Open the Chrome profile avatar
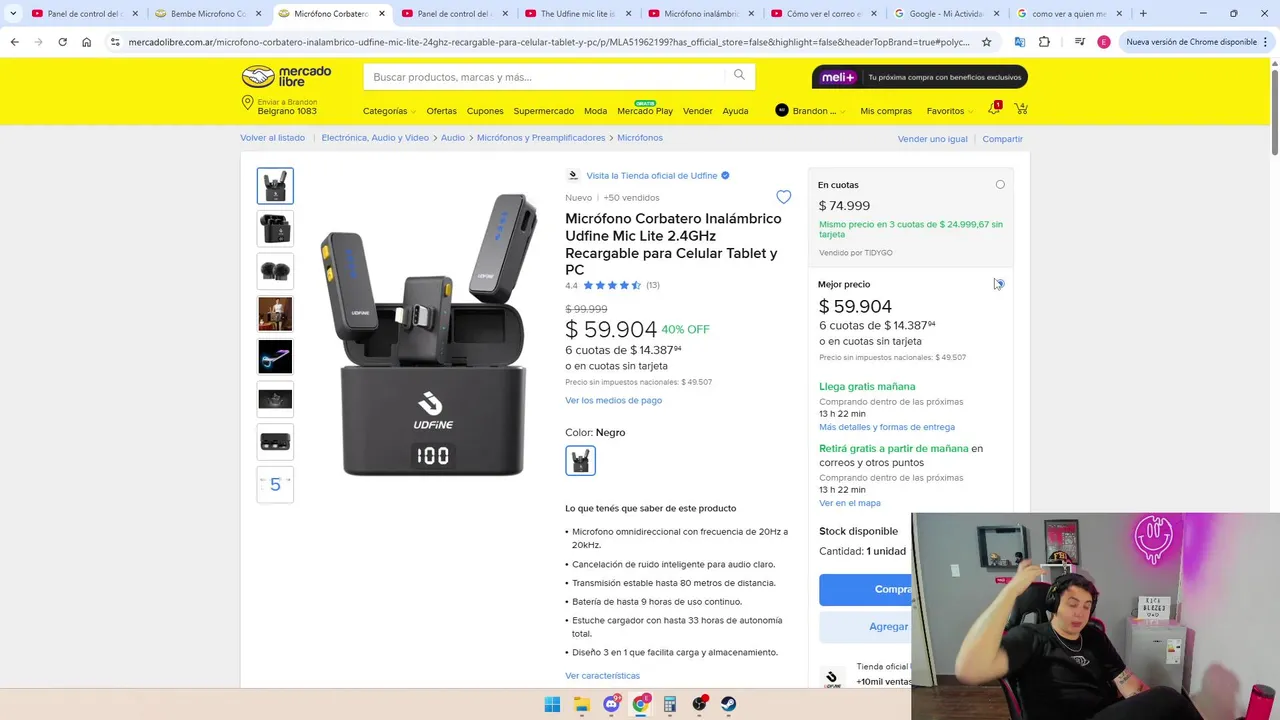Viewport: 1280px width, 720px height. point(1103,42)
